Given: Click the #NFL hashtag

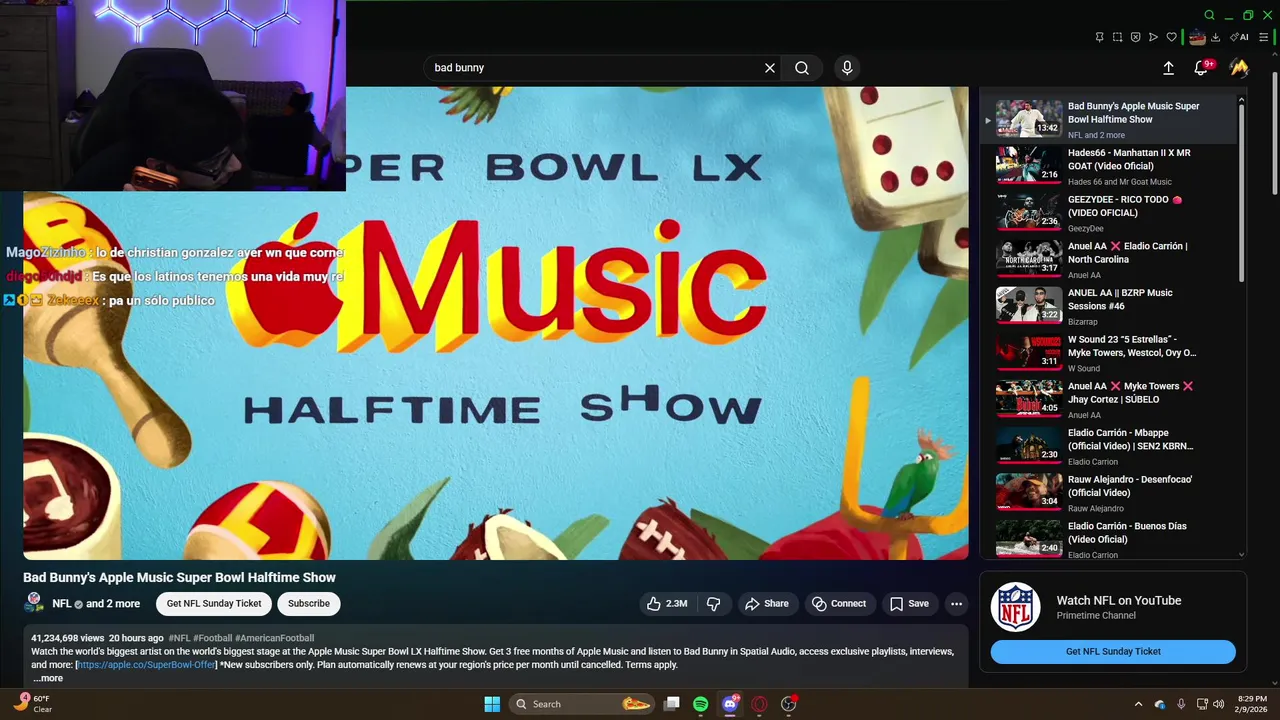Looking at the screenshot, I should click(179, 638).
